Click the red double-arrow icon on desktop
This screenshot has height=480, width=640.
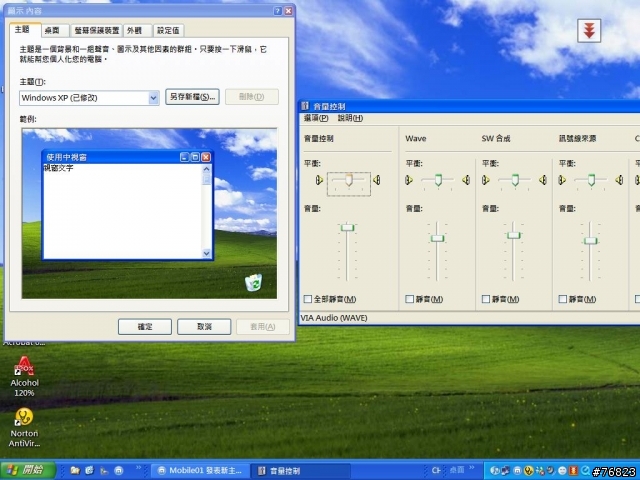pos(589,31)
